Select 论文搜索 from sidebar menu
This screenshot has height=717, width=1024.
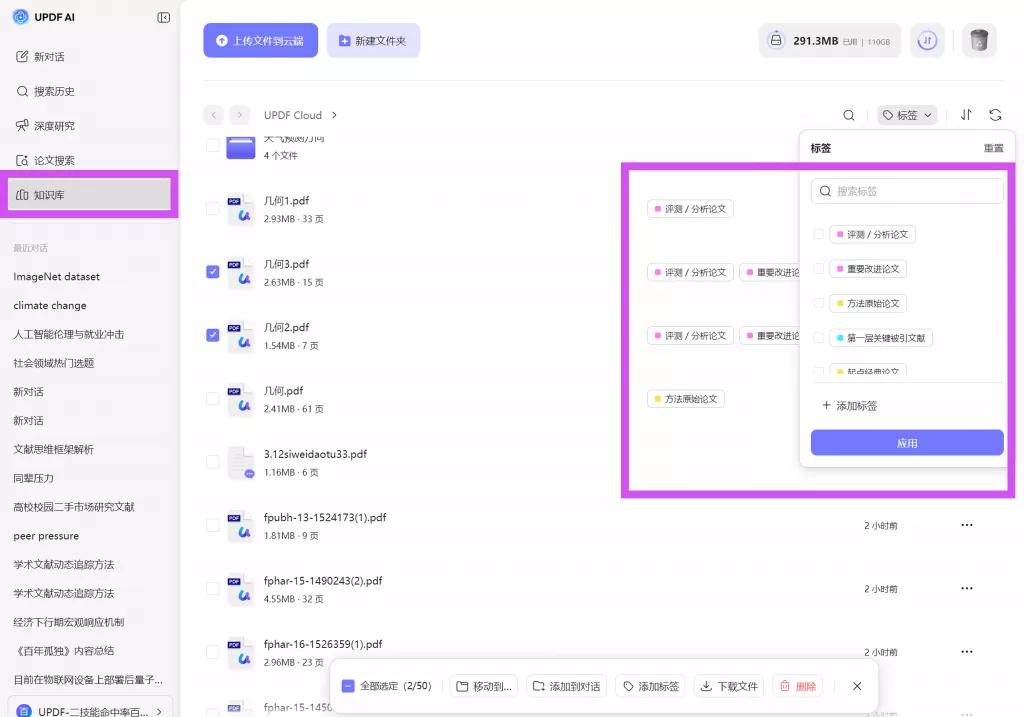pos(54,160)
